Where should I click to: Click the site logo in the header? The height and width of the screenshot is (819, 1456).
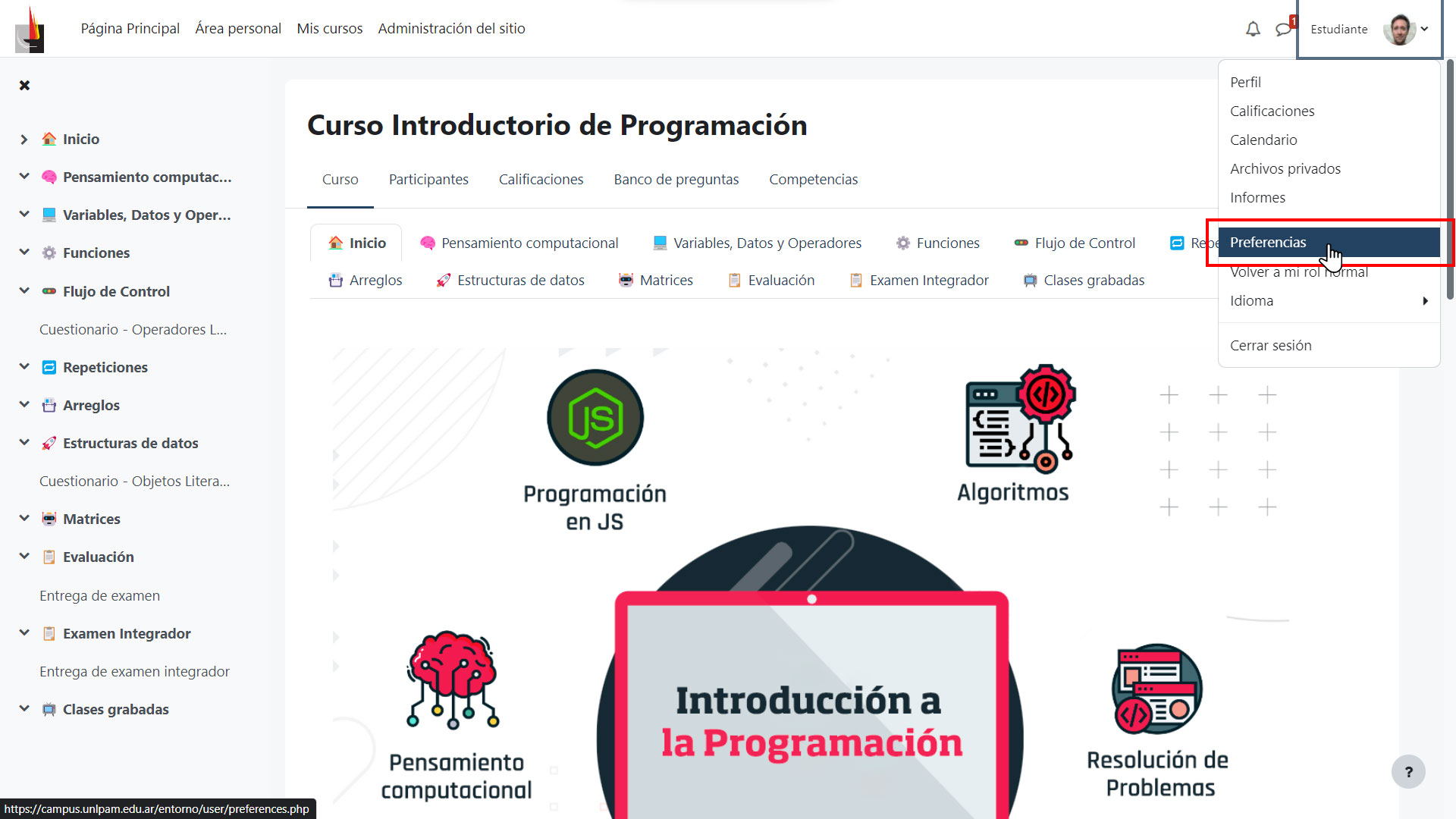tap(30, 29)
